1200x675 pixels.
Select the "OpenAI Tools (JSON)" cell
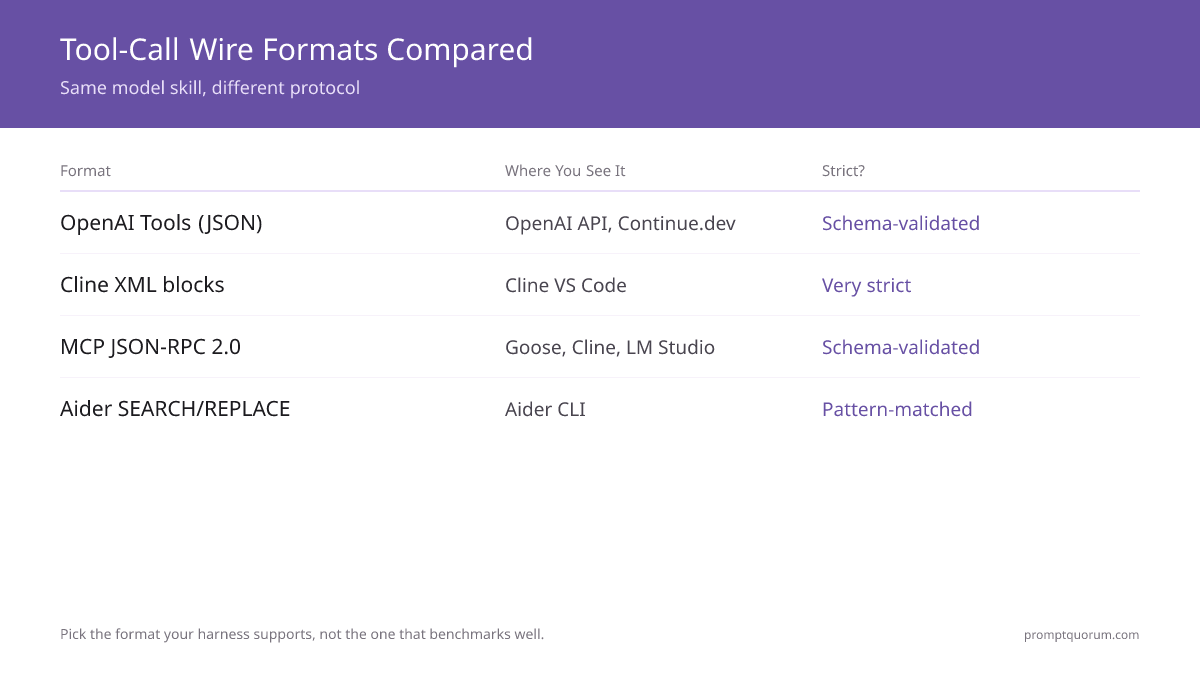(x=161, y=223)
